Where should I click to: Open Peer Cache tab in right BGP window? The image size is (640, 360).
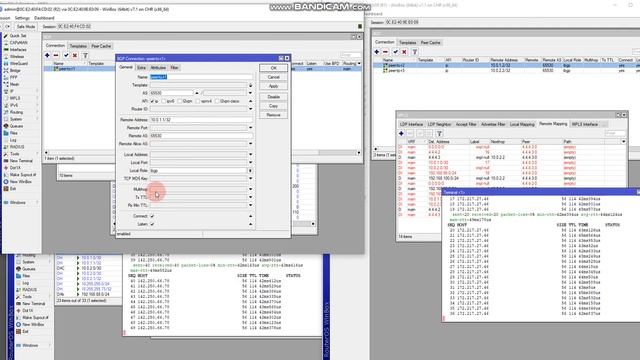point(430,42)
